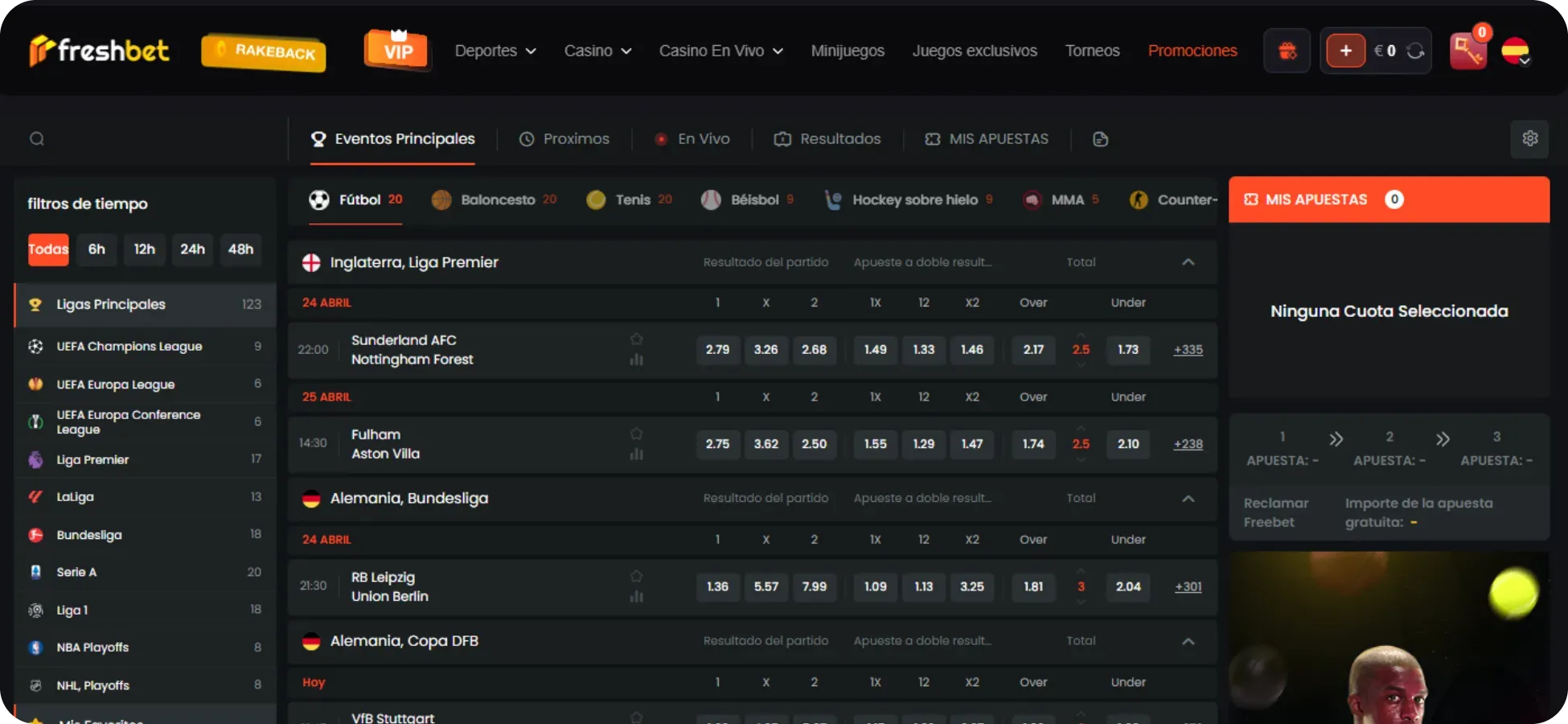Select the MMA sport tab
The height and width of the screenshot is (724, 1568).
[1061, 200]
